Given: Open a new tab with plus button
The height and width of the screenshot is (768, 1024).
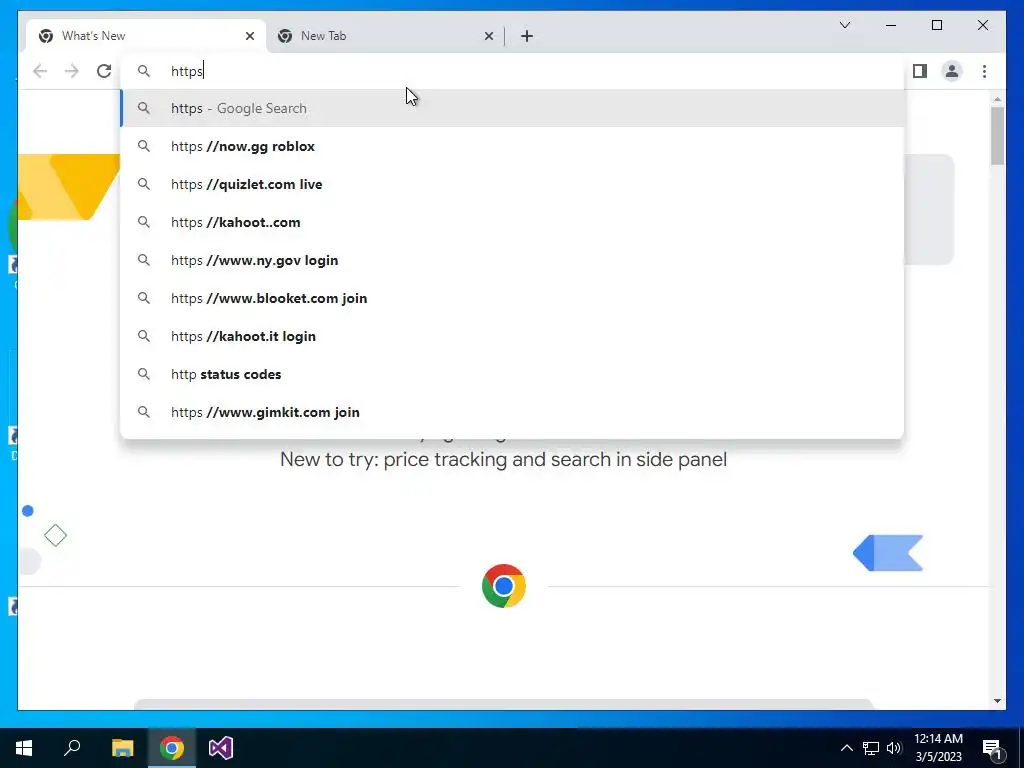Looking at the screenshot, I should [x=526, y=36].
